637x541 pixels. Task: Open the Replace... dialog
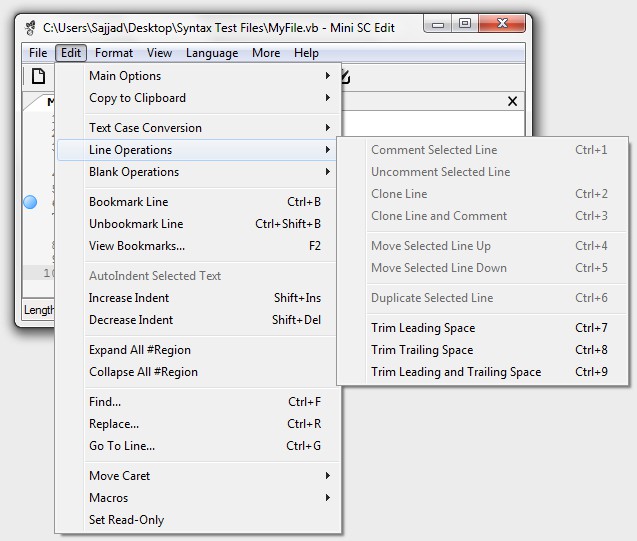click(197, 424)
